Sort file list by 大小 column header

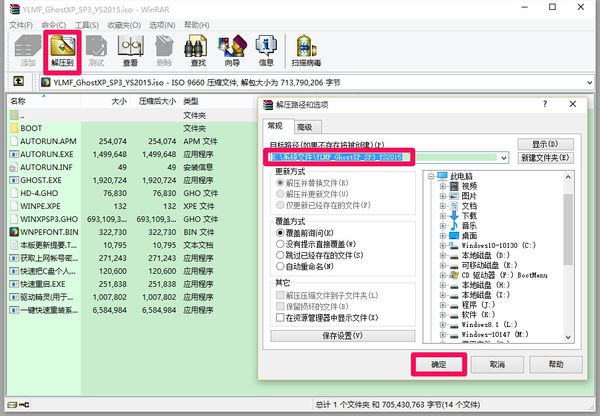104,101
